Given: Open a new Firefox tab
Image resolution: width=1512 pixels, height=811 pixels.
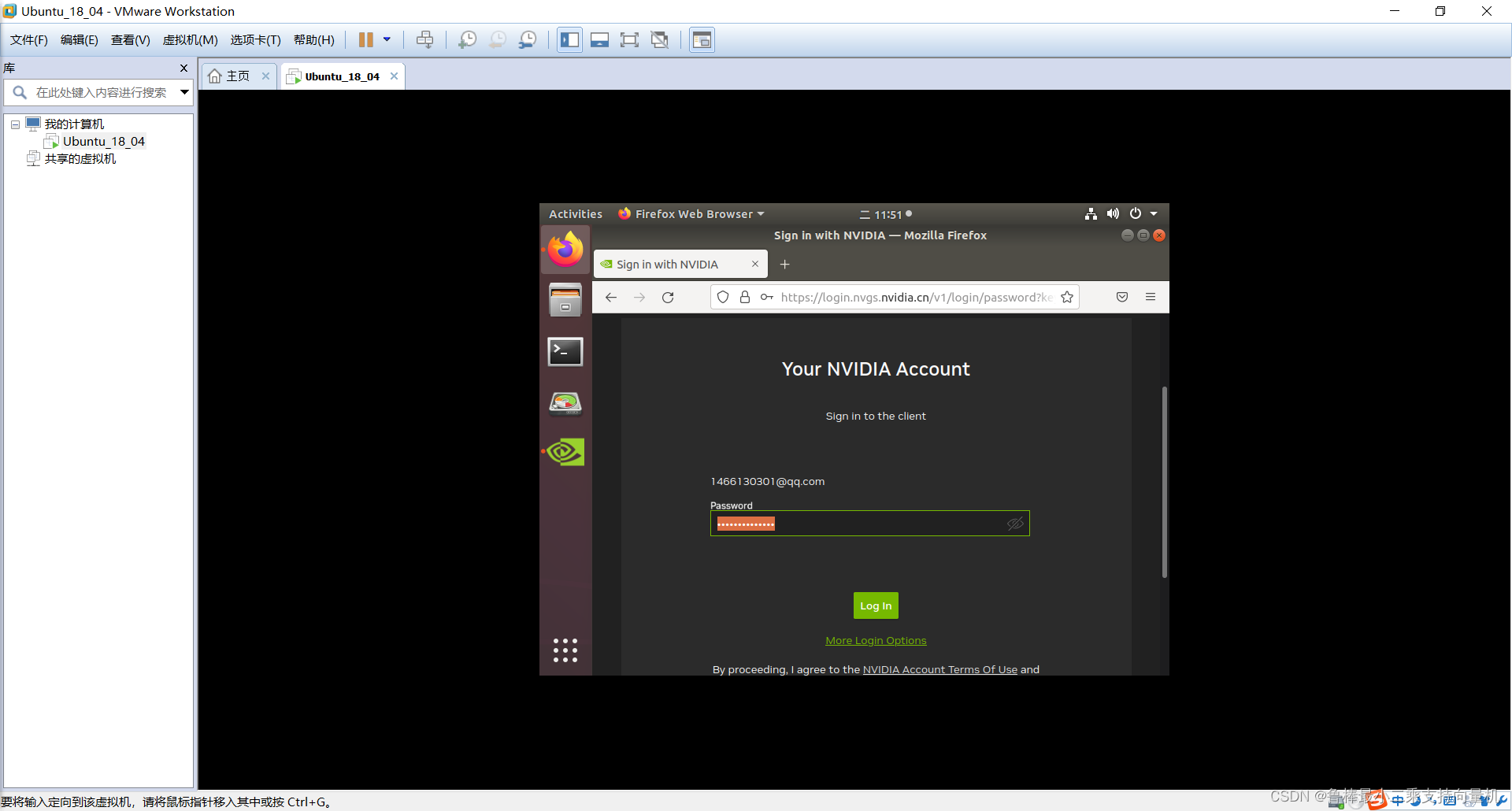Looking at the screenshot, I should (x=784, y=265).
